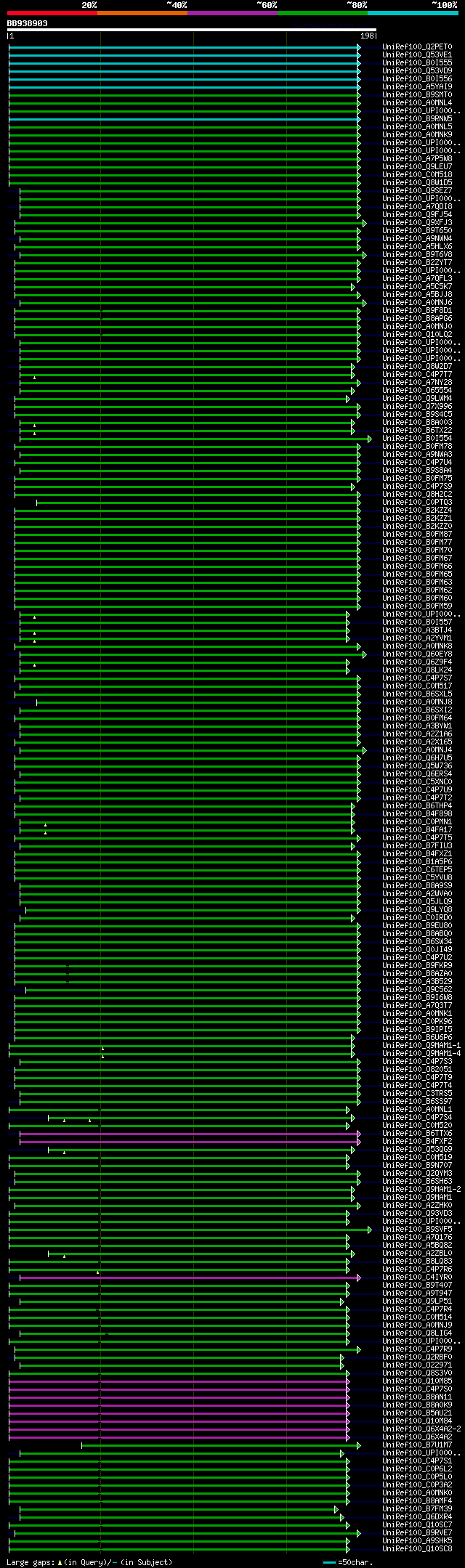Viewport: 465px width, 1568px height.
Task: Select label UniRef100_C3TRS5
Action: [x=417, y=1094]
